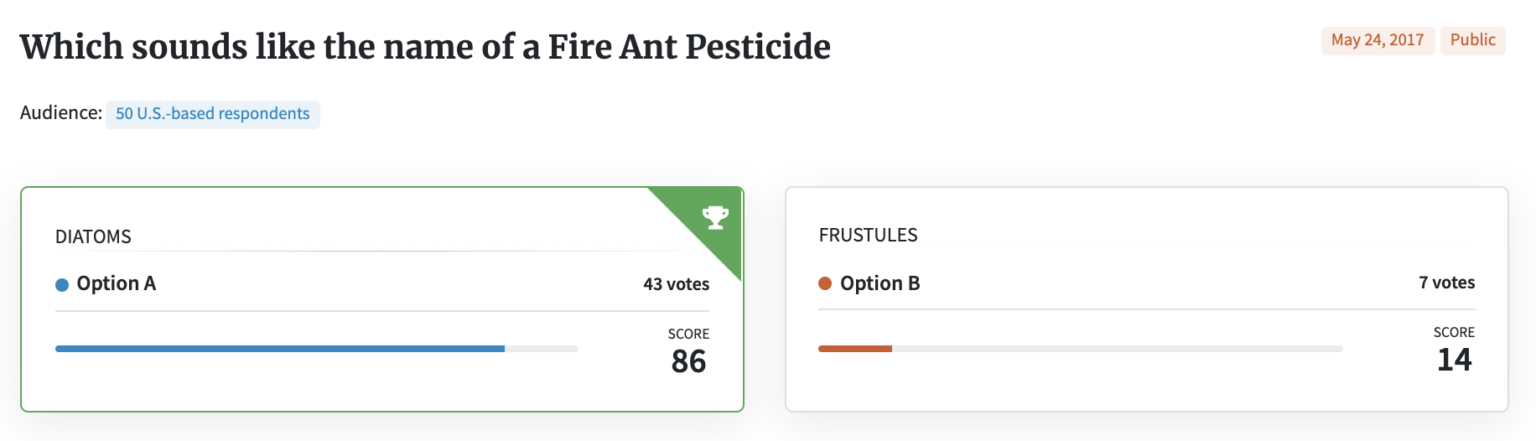Image resolution: width=1536 pixels, height=441 pixels.
Task: Click the blue Option A score bar
Action: [280, 348]
